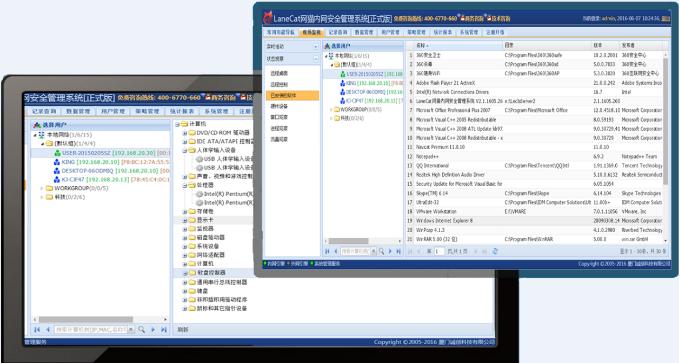
Task: Expand the WORKGROUP folder in the front window tree
Action: [331, 109]
